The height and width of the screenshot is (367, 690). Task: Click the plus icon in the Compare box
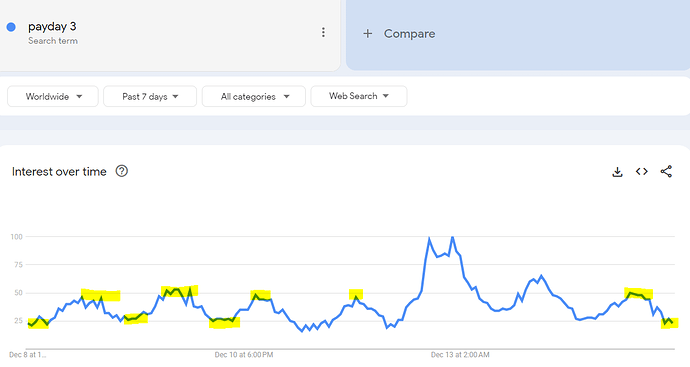pyautogui.click(x=367, y=33)
